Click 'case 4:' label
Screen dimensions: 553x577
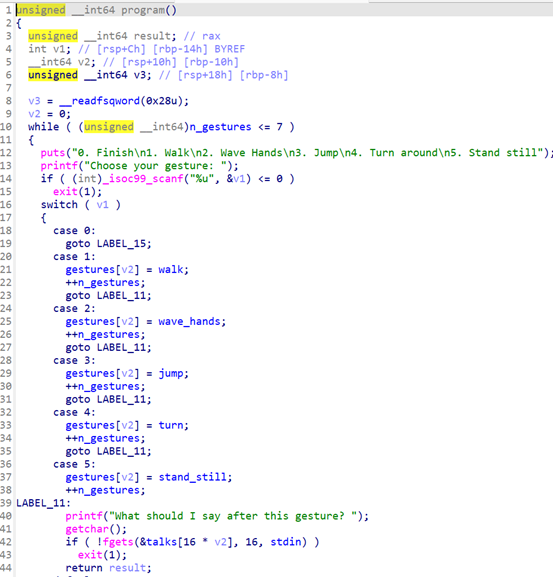click(x=74, y=412)
